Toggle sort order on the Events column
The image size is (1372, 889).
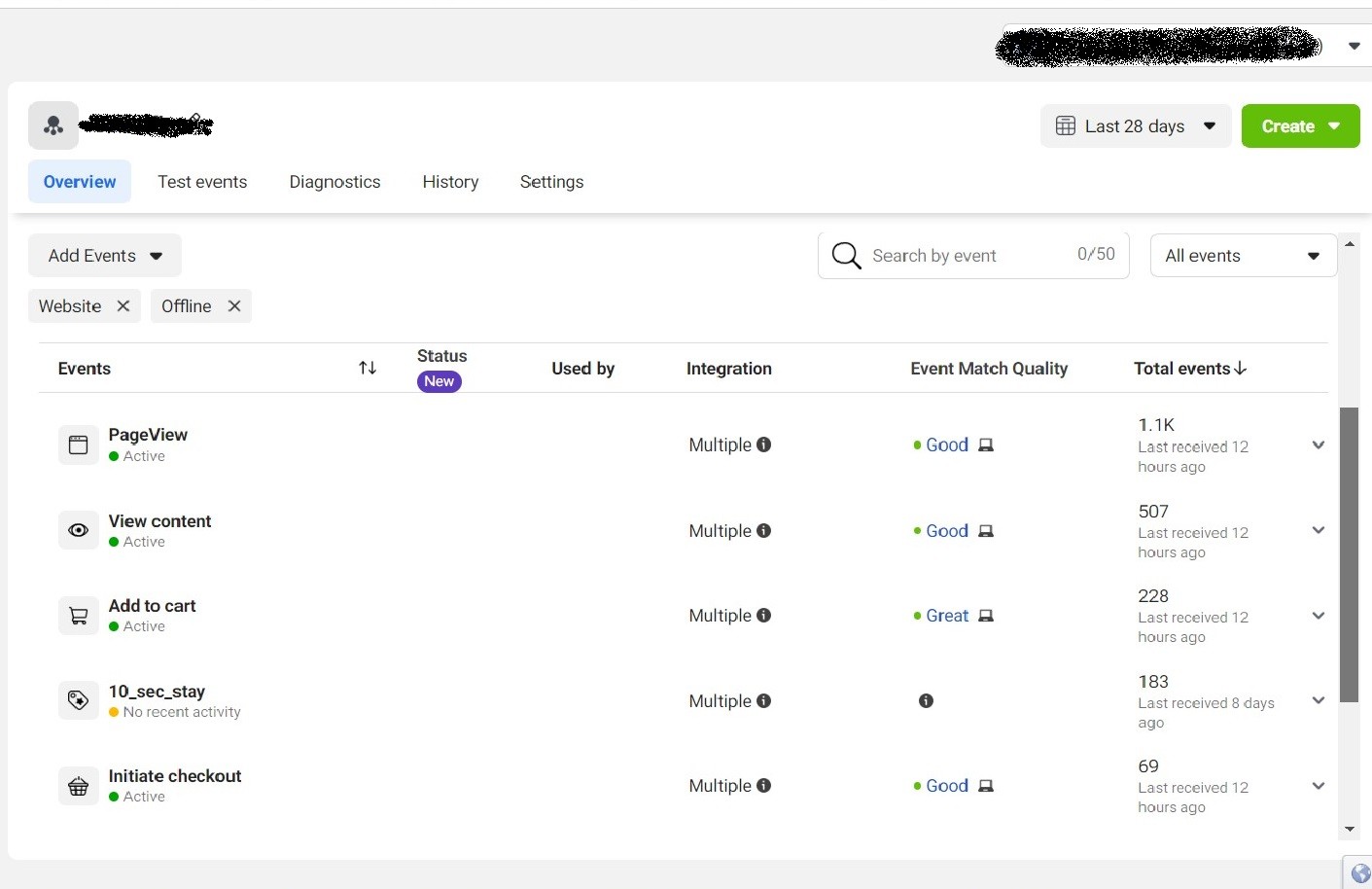pyautogui.click(x=368, y=368)
